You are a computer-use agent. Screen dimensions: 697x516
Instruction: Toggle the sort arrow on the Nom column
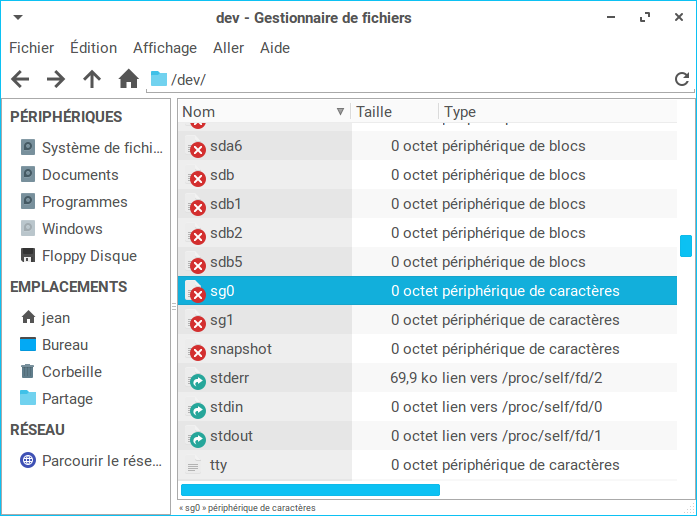pyautogui.click(x=341, y=112)
